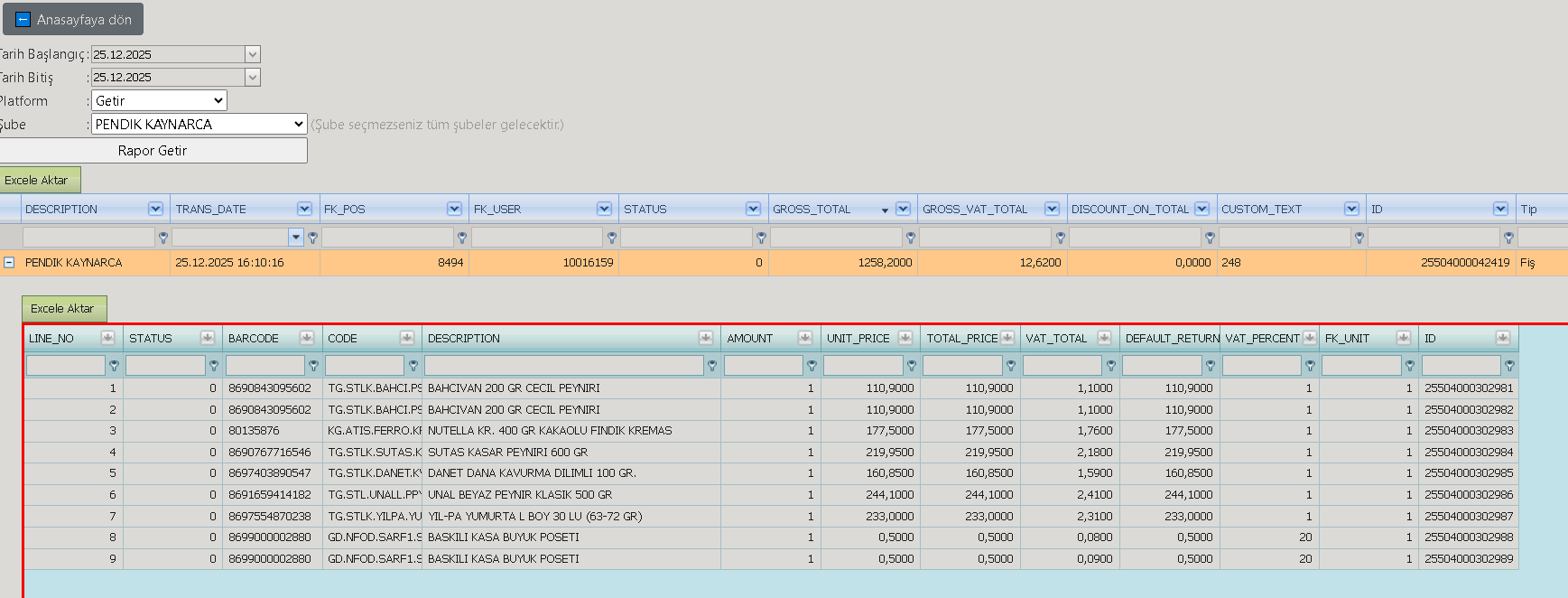
Task: Click the detail DESCRIPTION filter input field
Action: click(x=564, y=366)
